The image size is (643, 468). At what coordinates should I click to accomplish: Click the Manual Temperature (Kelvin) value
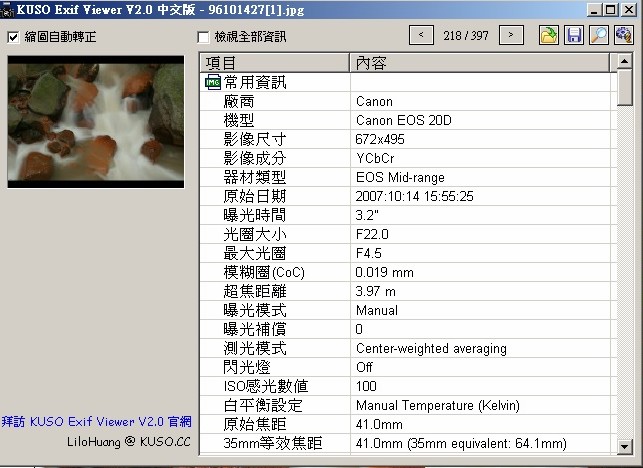click(x=438, y=405)
